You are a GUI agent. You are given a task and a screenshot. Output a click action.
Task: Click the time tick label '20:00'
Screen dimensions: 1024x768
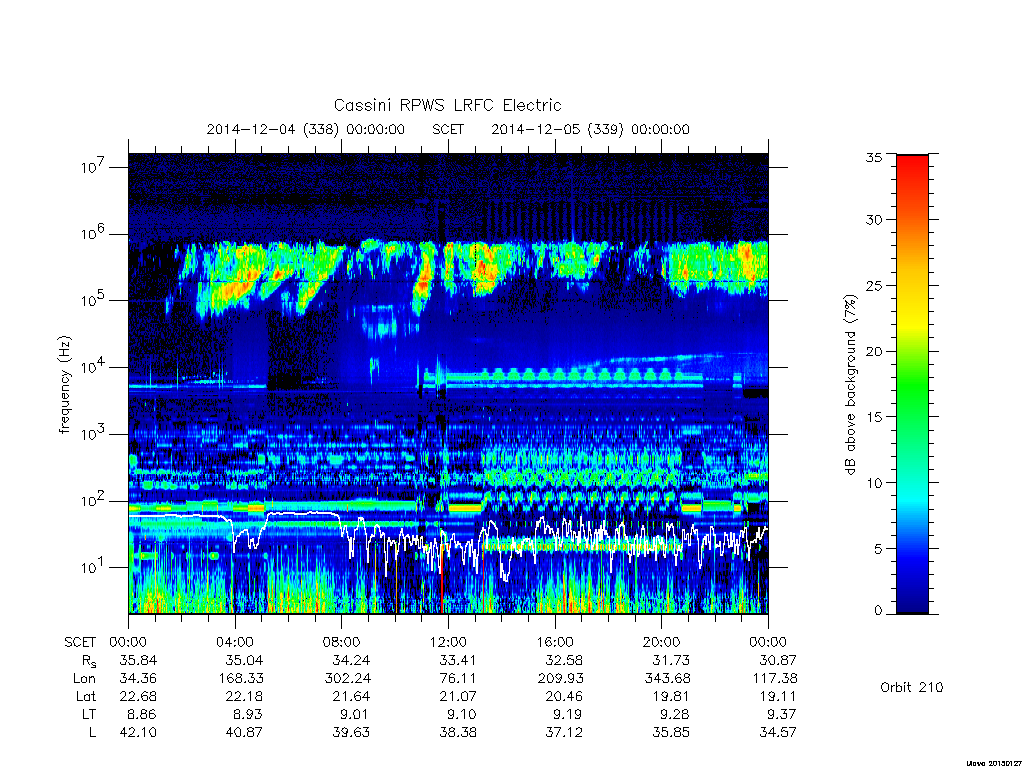(x=661, y=642)
